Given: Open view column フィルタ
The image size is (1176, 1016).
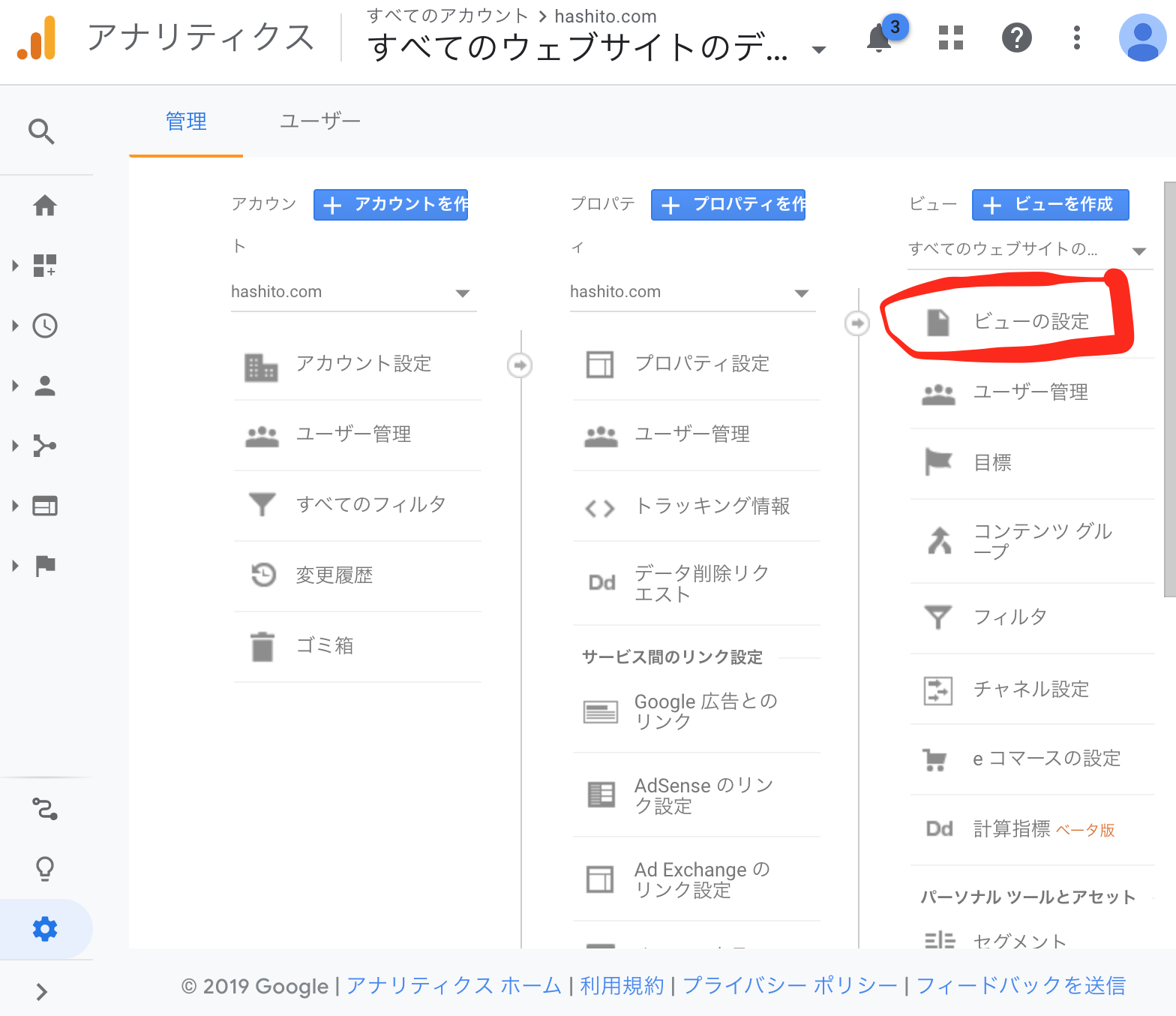Looking at the screenshot, I should [1032, 618].
